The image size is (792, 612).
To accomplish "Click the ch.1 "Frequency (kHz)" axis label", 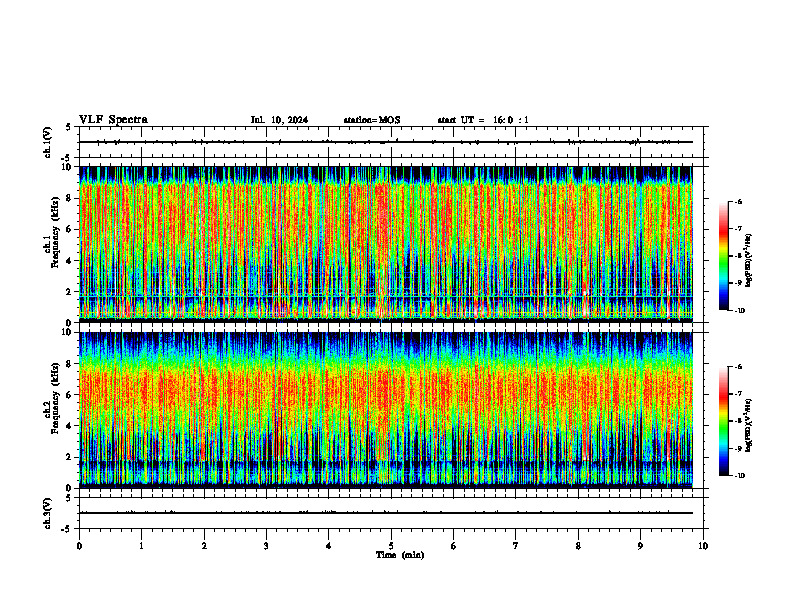I will (x=55, y=232).
